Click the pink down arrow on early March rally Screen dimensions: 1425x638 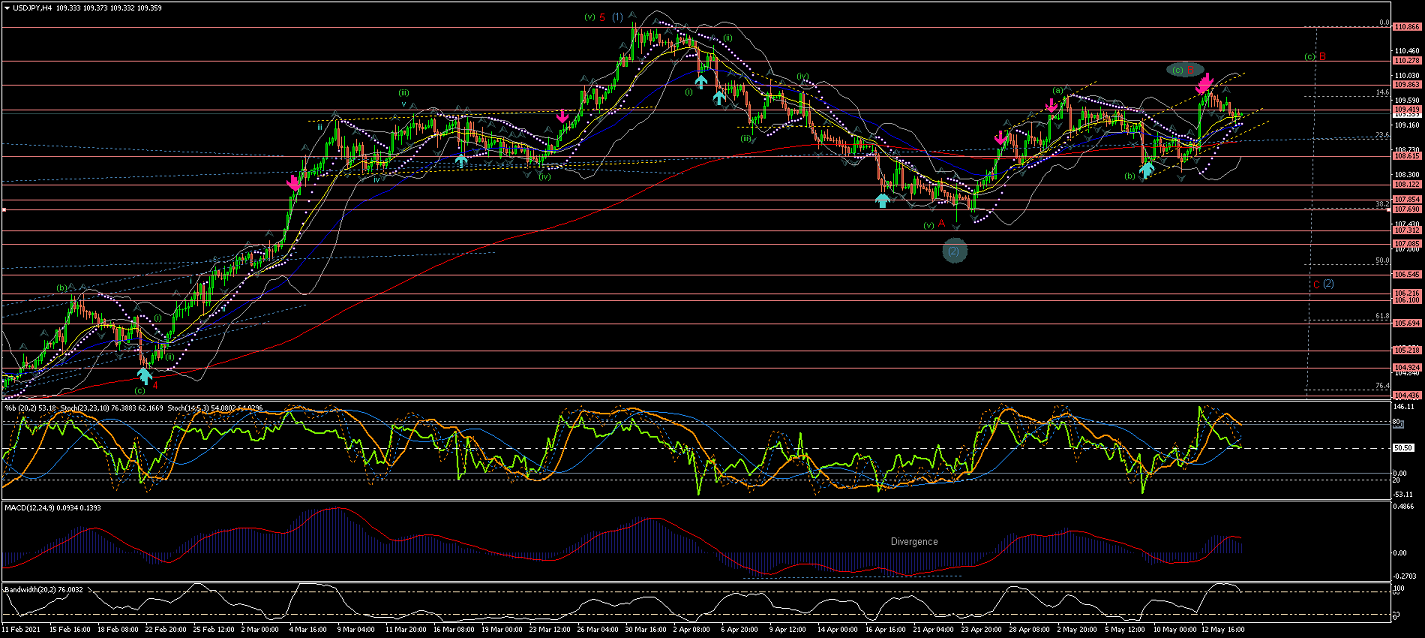(x=294, y=183)
